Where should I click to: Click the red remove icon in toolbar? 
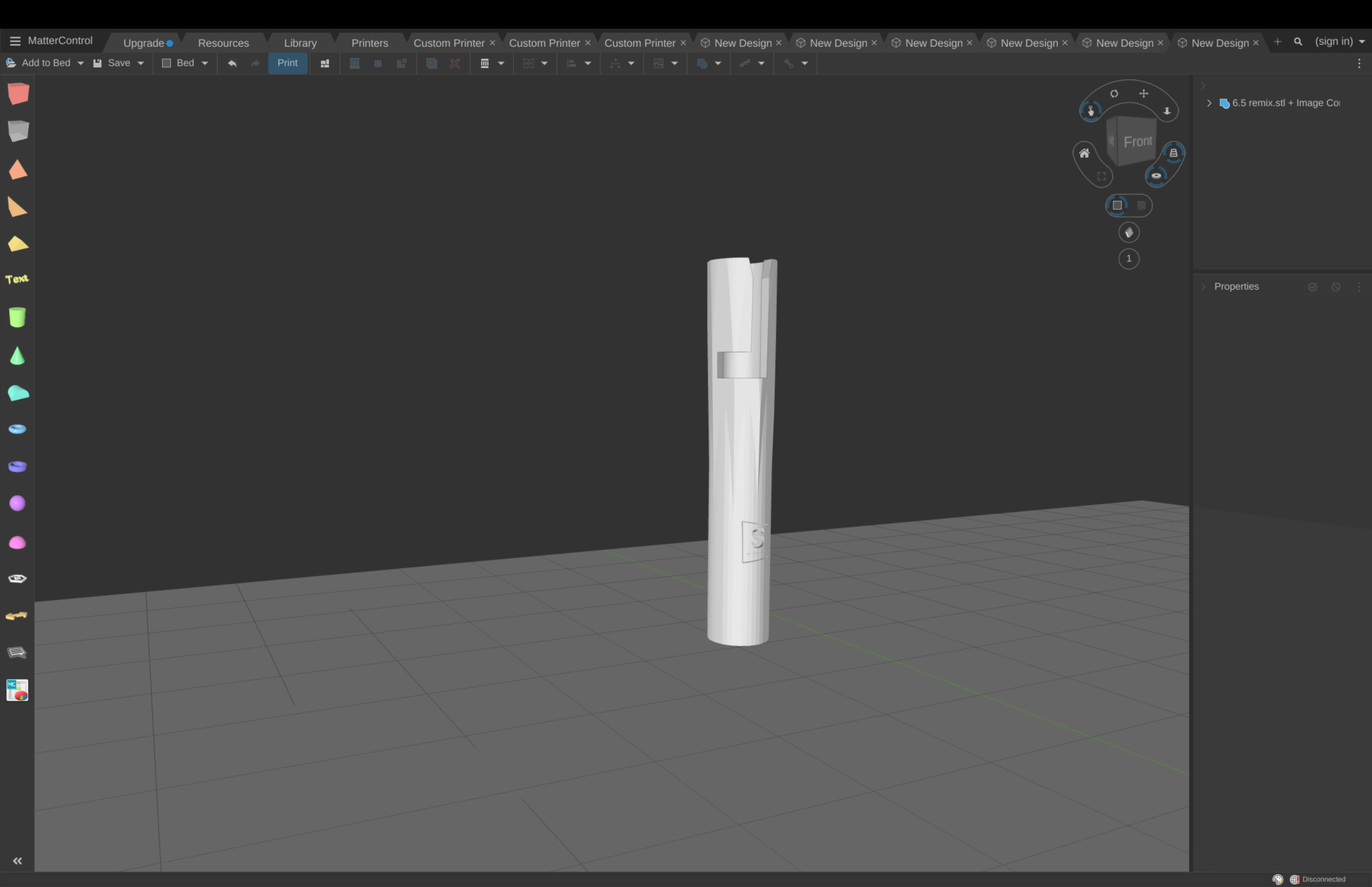click(x=455, y=63)
